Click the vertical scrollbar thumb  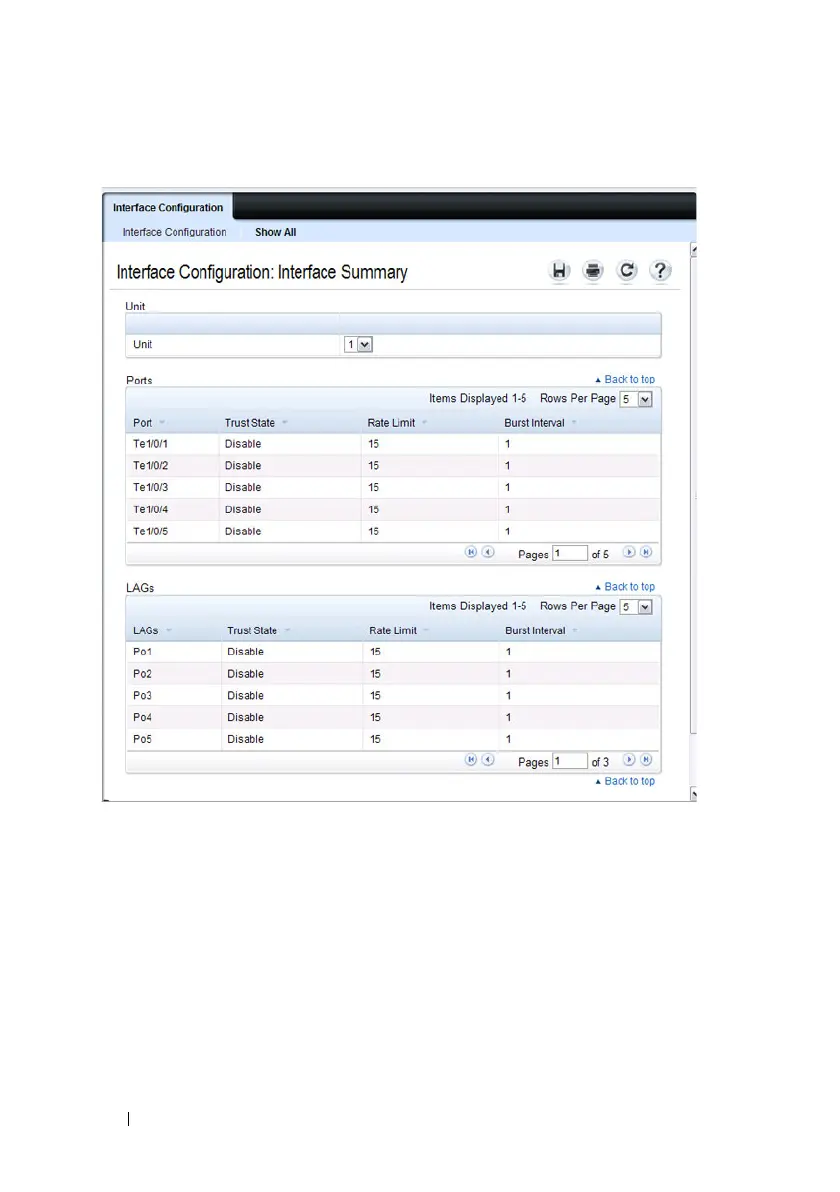click(693, 496)
